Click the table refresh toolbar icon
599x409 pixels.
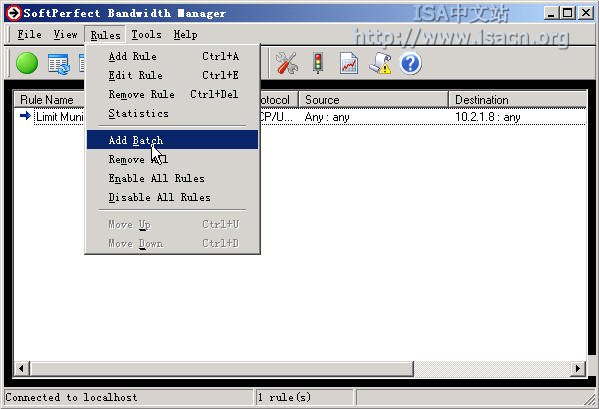point(59,63)
